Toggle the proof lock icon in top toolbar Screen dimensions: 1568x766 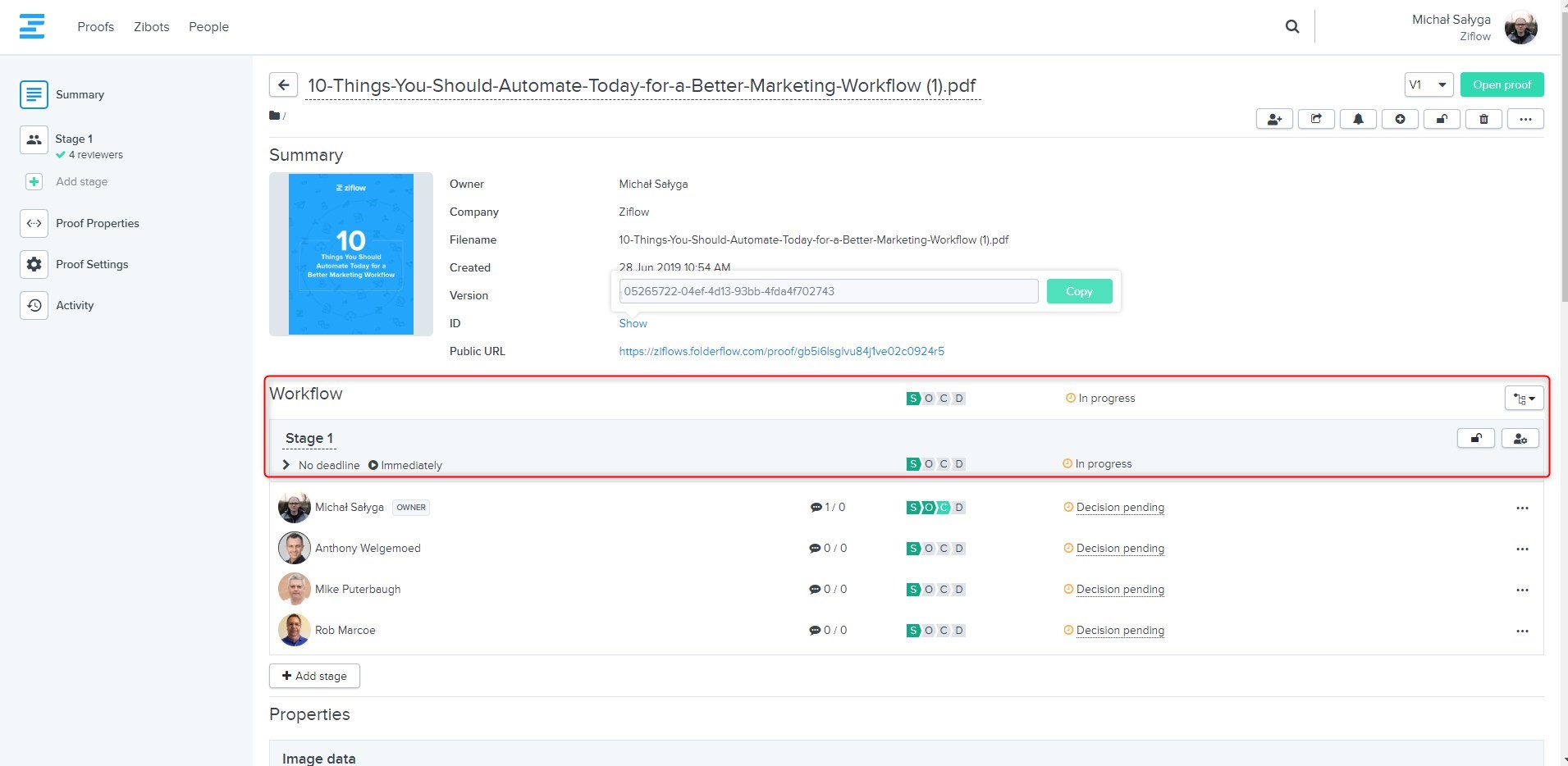tap(1442, 119)
